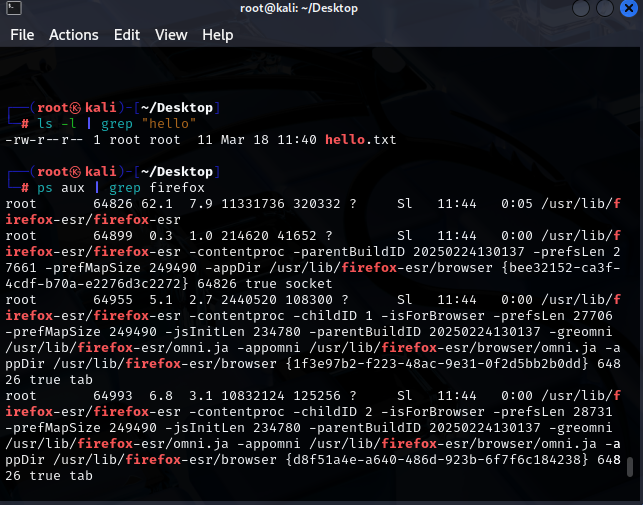
Task: Click process ID 64826 in the first row
Action: tap(113, 204)
